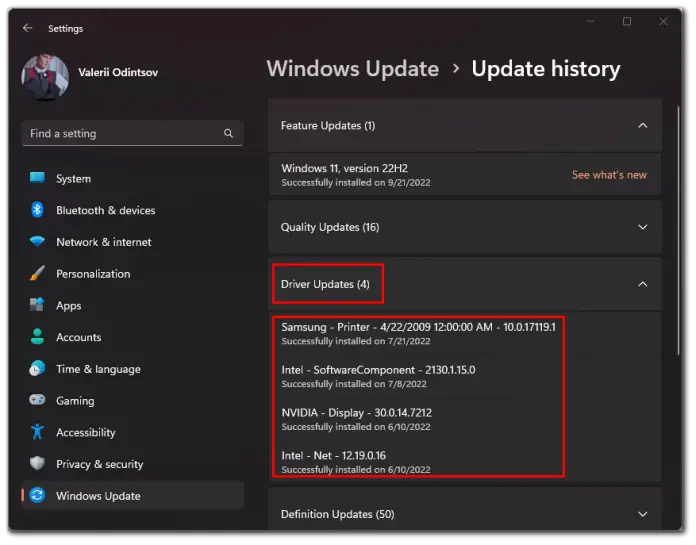This screenshot has width=696, height=545.
Task: Select Windows 11, version 22H2 entry
Action: 465,174
